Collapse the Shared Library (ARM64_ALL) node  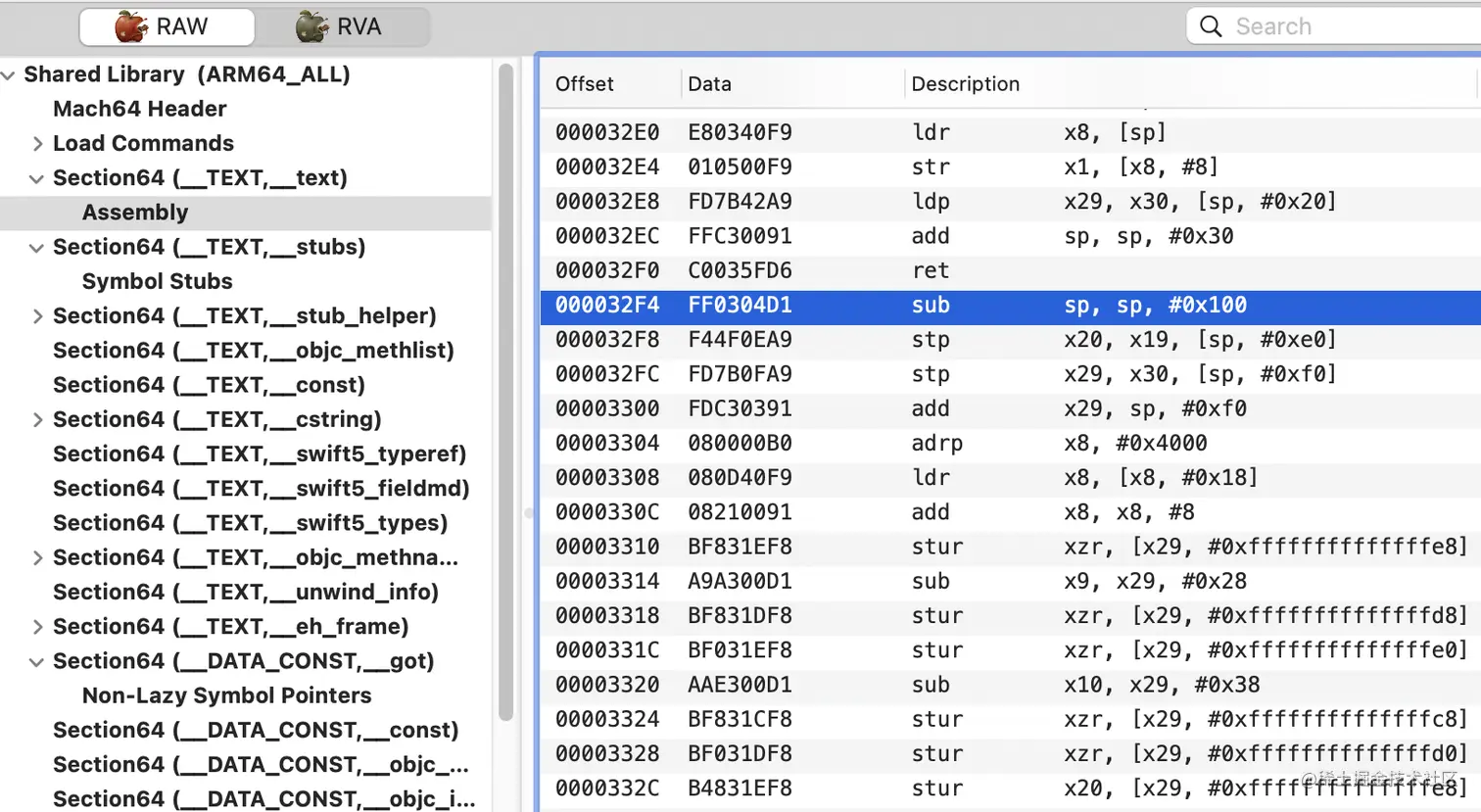point(8,74)
